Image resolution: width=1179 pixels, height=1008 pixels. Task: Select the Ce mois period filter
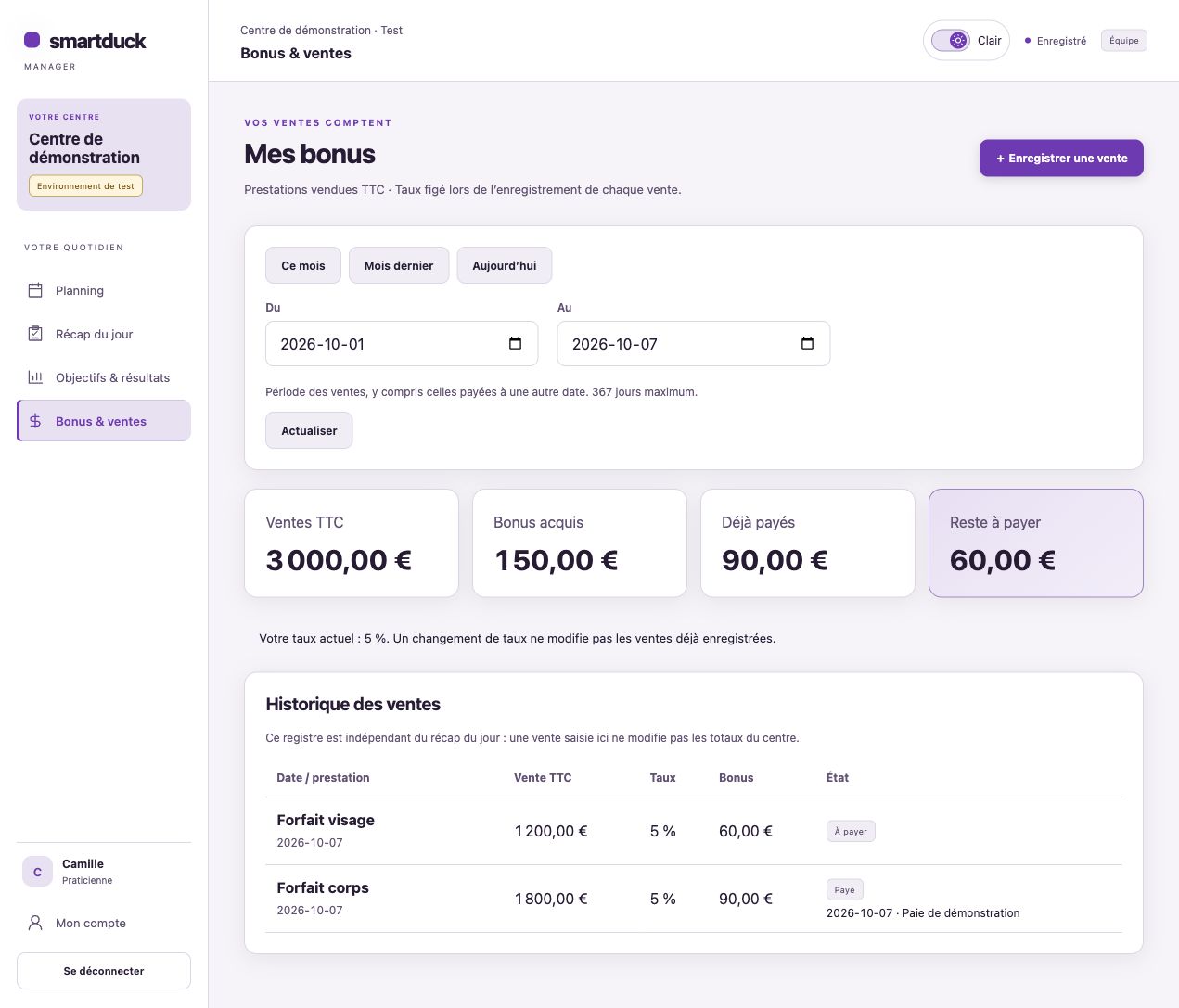pos(303,265)
